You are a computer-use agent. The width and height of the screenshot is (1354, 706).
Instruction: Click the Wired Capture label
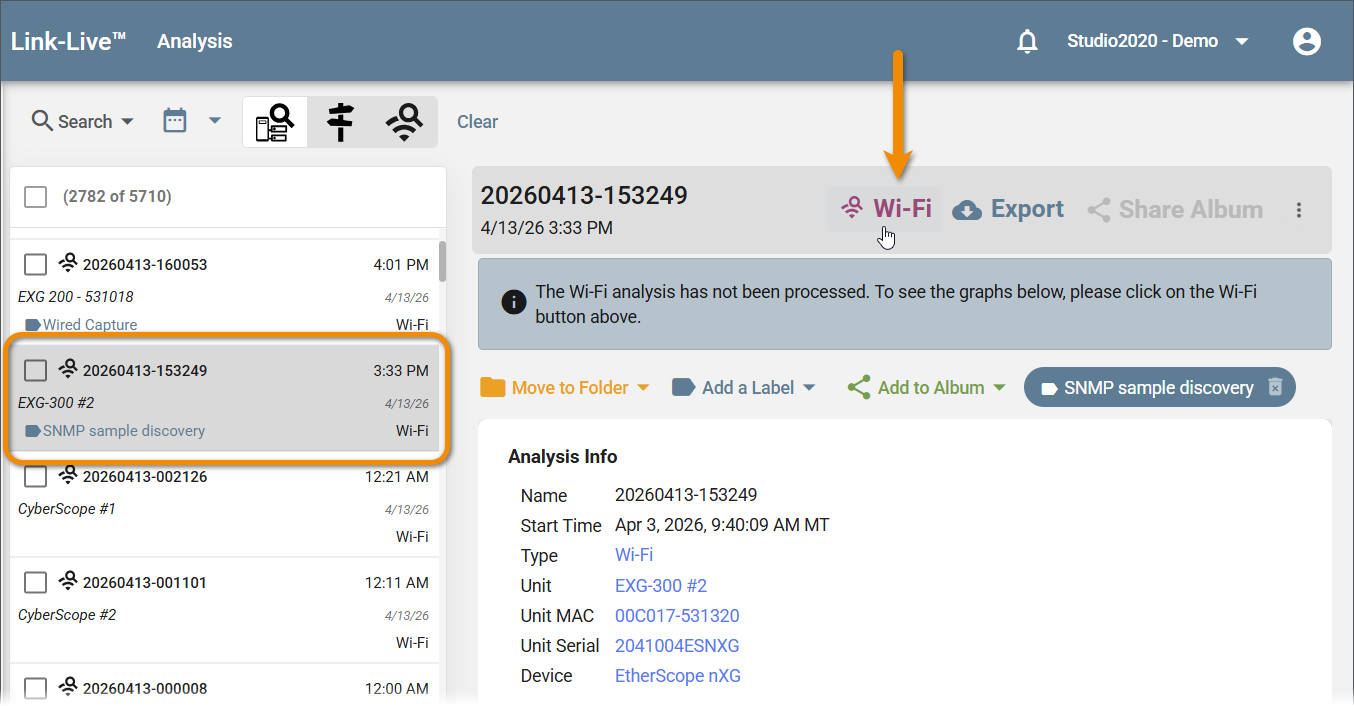[90, 325]
